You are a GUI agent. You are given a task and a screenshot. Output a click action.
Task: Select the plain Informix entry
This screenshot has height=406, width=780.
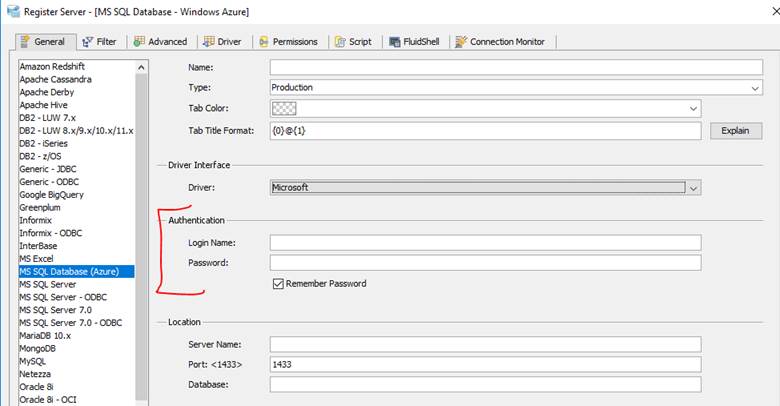pyautogui.click(x=36, y=220)
